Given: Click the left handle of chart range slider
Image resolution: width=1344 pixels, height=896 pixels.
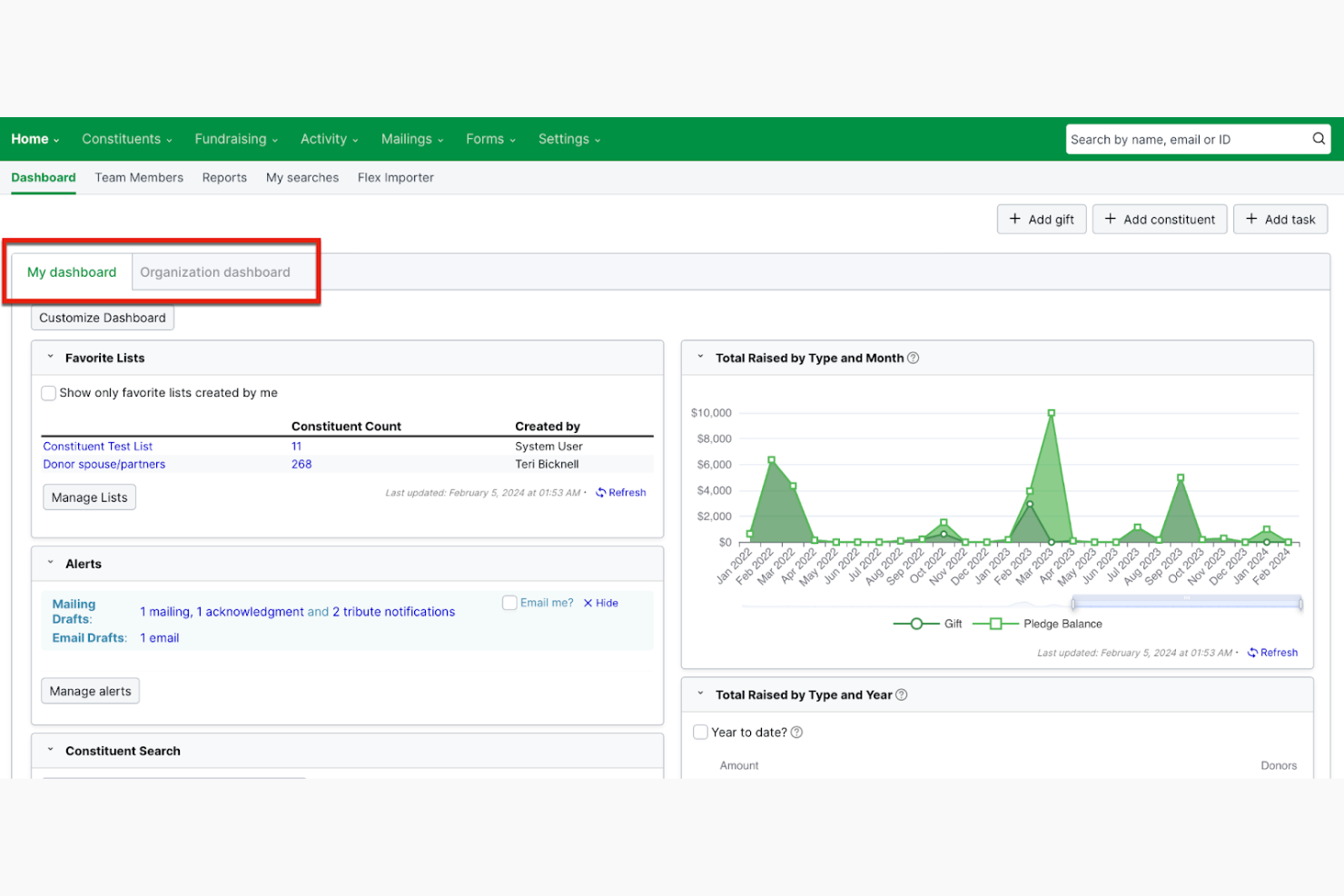Looking at the screenshot, I should [x=1073, y=604].
